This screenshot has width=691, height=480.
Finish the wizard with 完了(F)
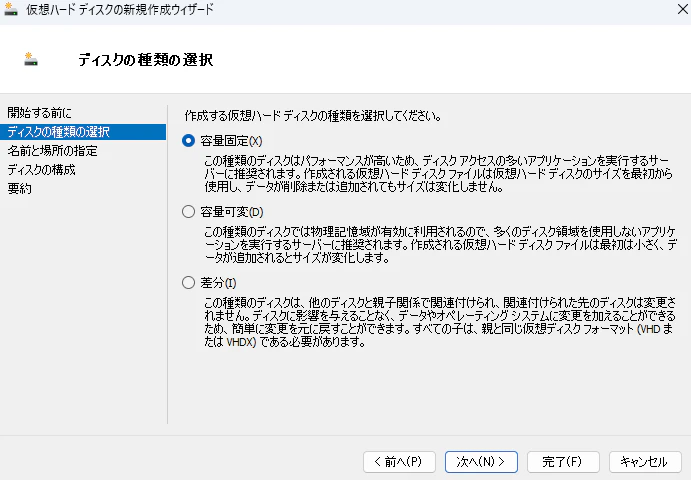click(x=563, y=461)
